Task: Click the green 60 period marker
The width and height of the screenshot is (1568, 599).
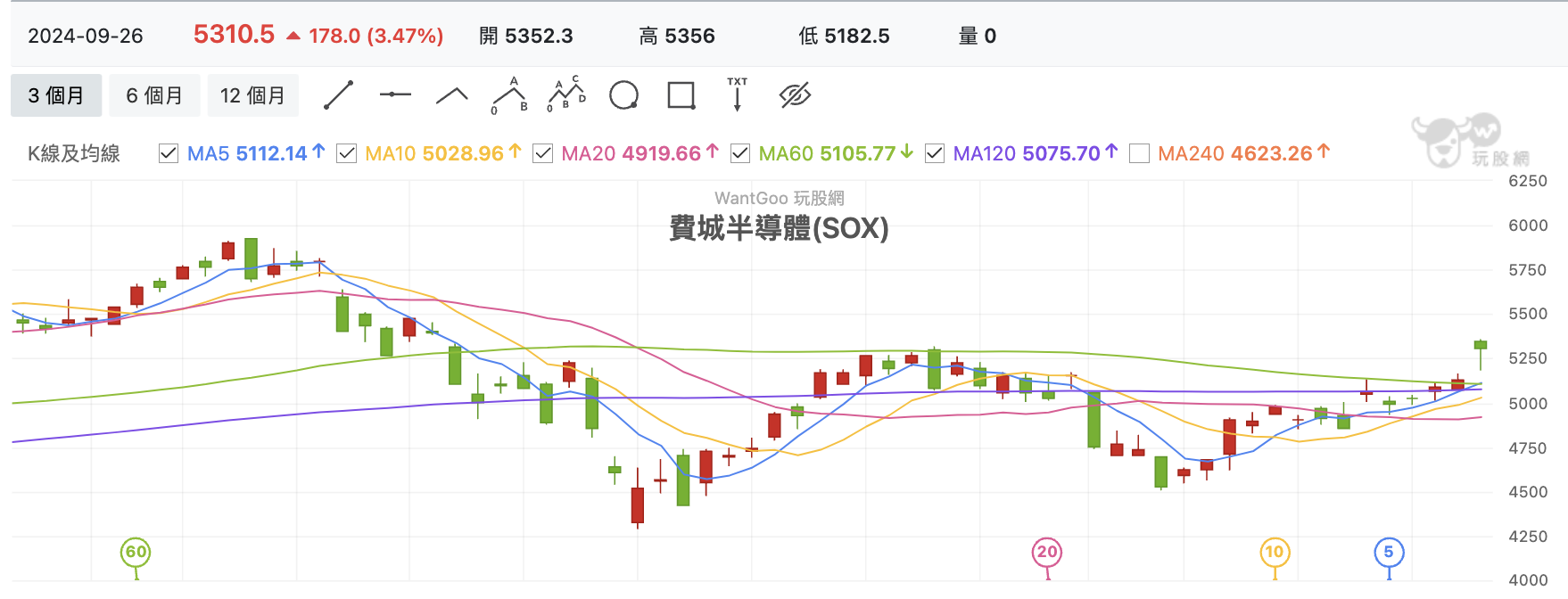Action: point(136,553)
